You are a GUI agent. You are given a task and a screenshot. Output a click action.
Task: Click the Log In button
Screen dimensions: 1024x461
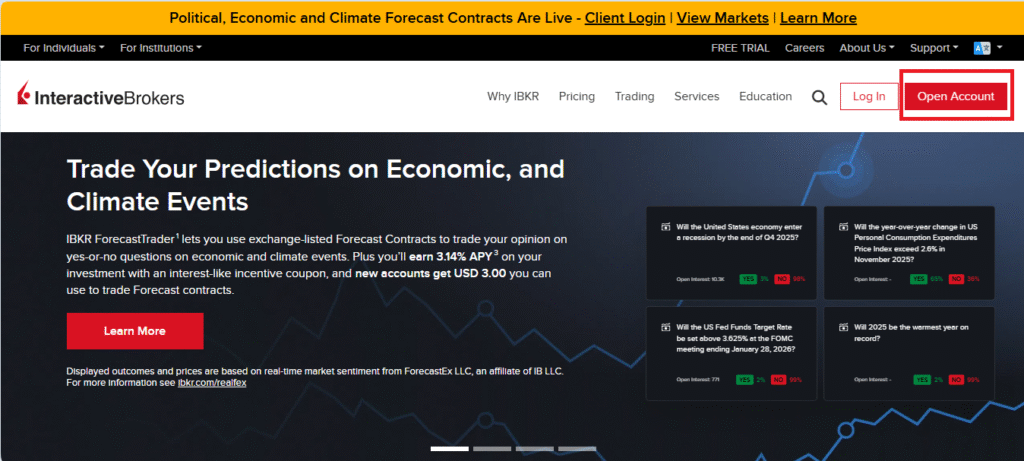(x=869, y=97)
